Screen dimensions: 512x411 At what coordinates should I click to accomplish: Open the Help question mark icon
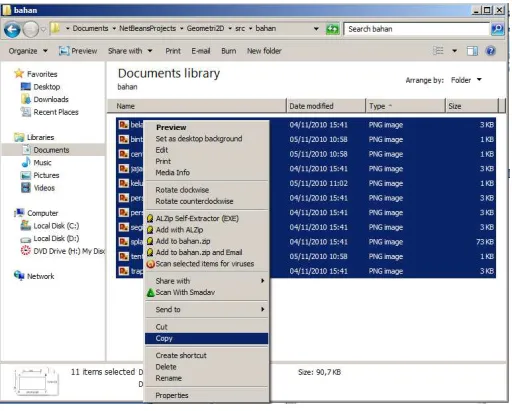[490, 51]
